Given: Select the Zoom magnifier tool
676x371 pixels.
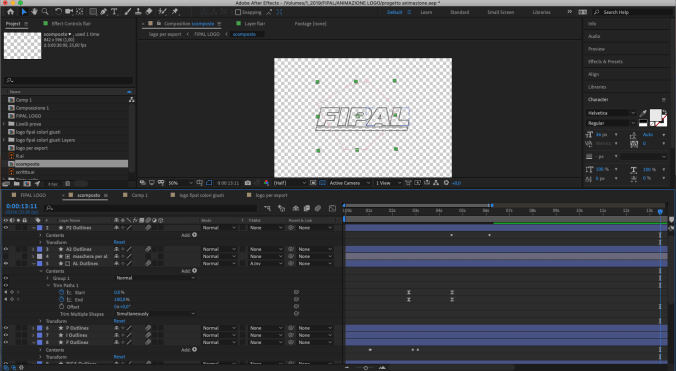Looking at the screenshot, I should point(45,12).
